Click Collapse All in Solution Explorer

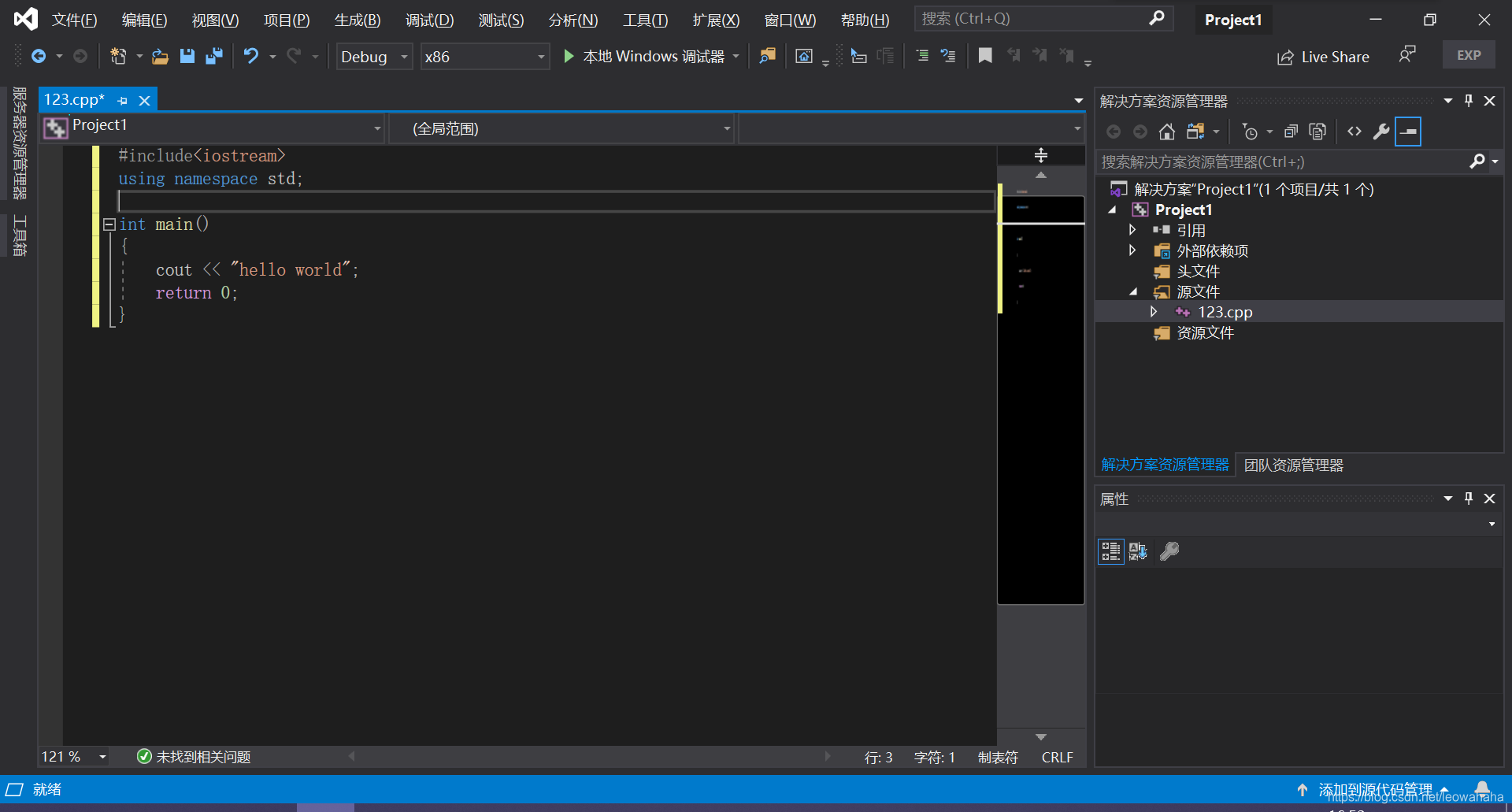click(x=1291, y=132)
